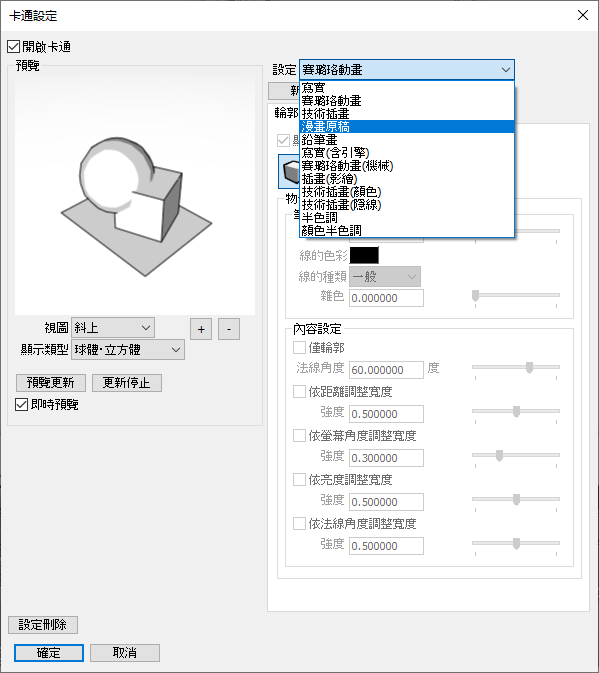599x673 pixels.
Task: Click the 更新停止 button
Action: click(x=127, y=382)
